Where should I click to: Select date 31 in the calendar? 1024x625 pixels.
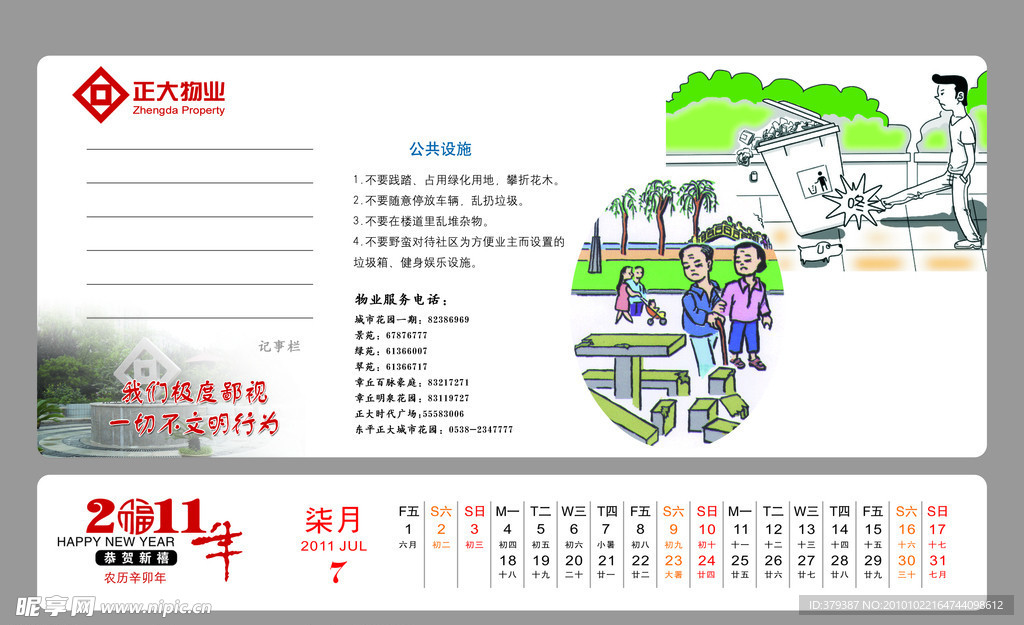(937, 560)
